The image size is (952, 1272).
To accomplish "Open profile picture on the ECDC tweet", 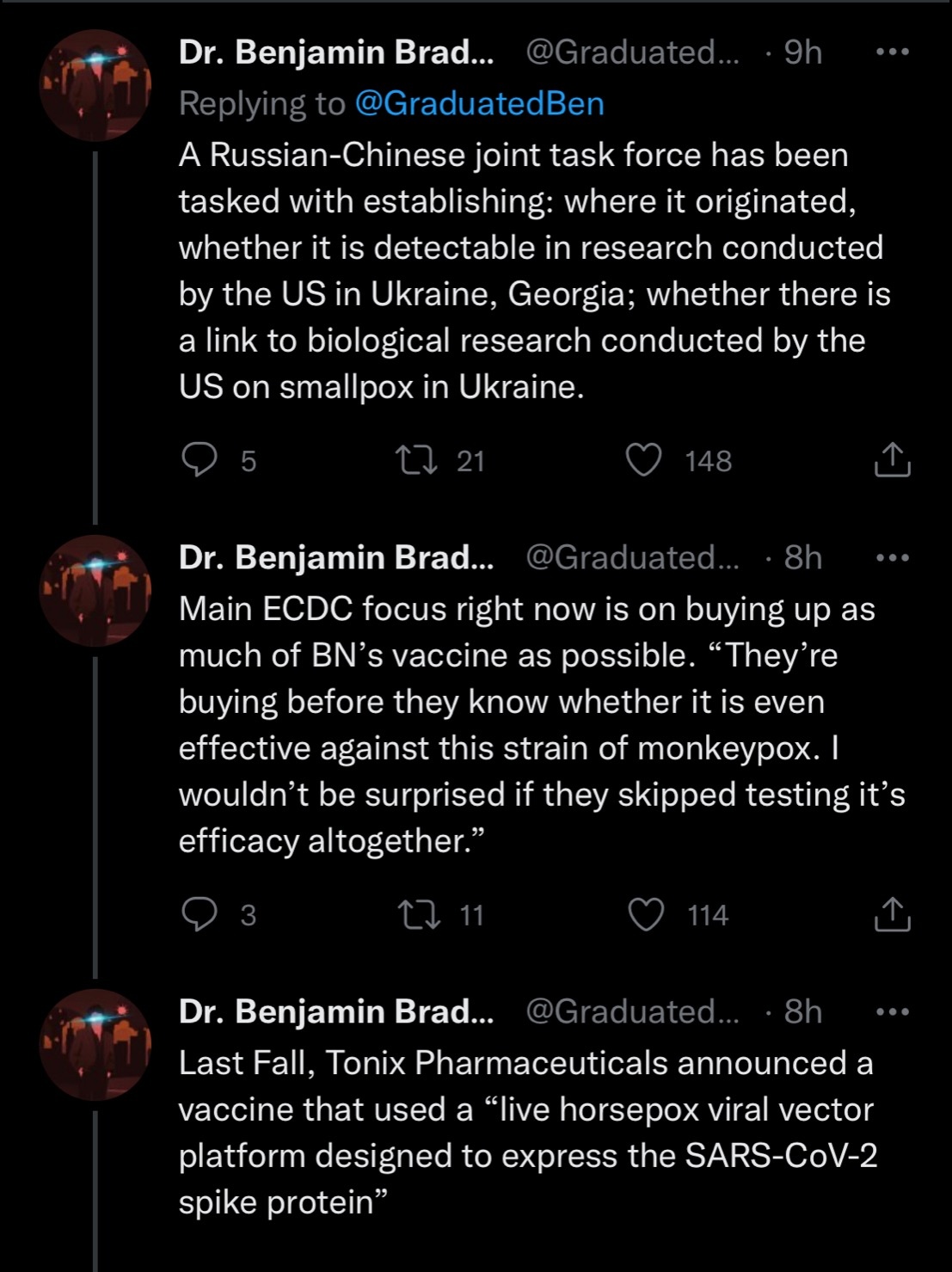I will tap(95, 591).
